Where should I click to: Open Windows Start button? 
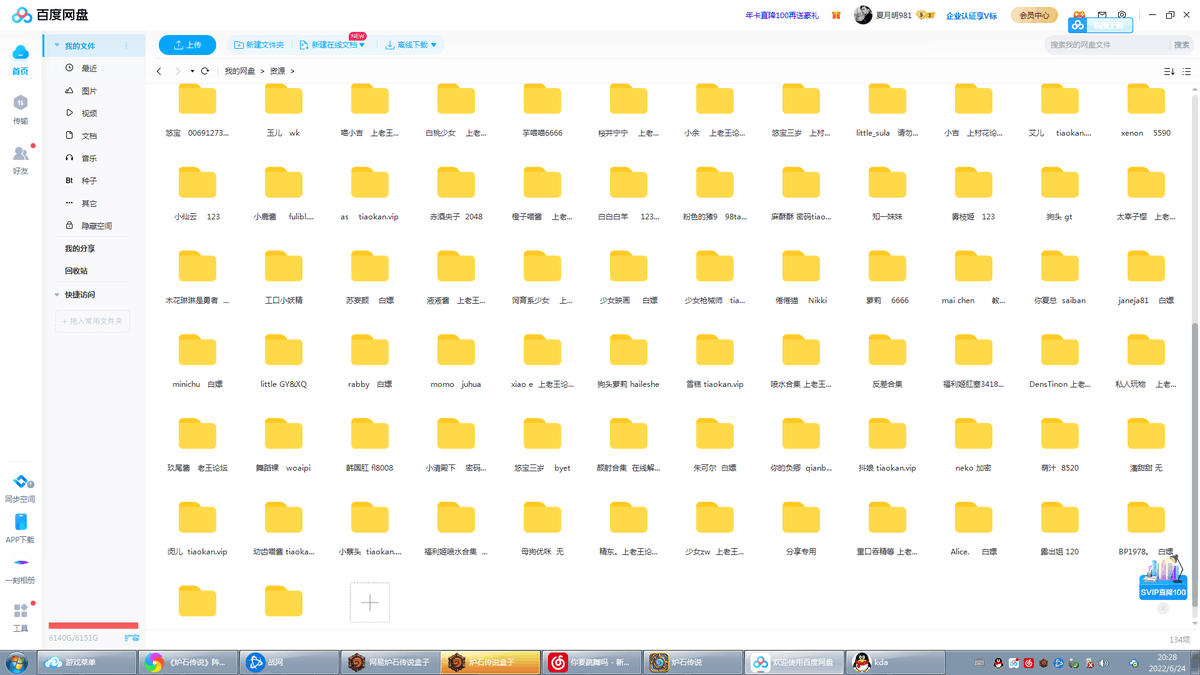coord(17,662)
